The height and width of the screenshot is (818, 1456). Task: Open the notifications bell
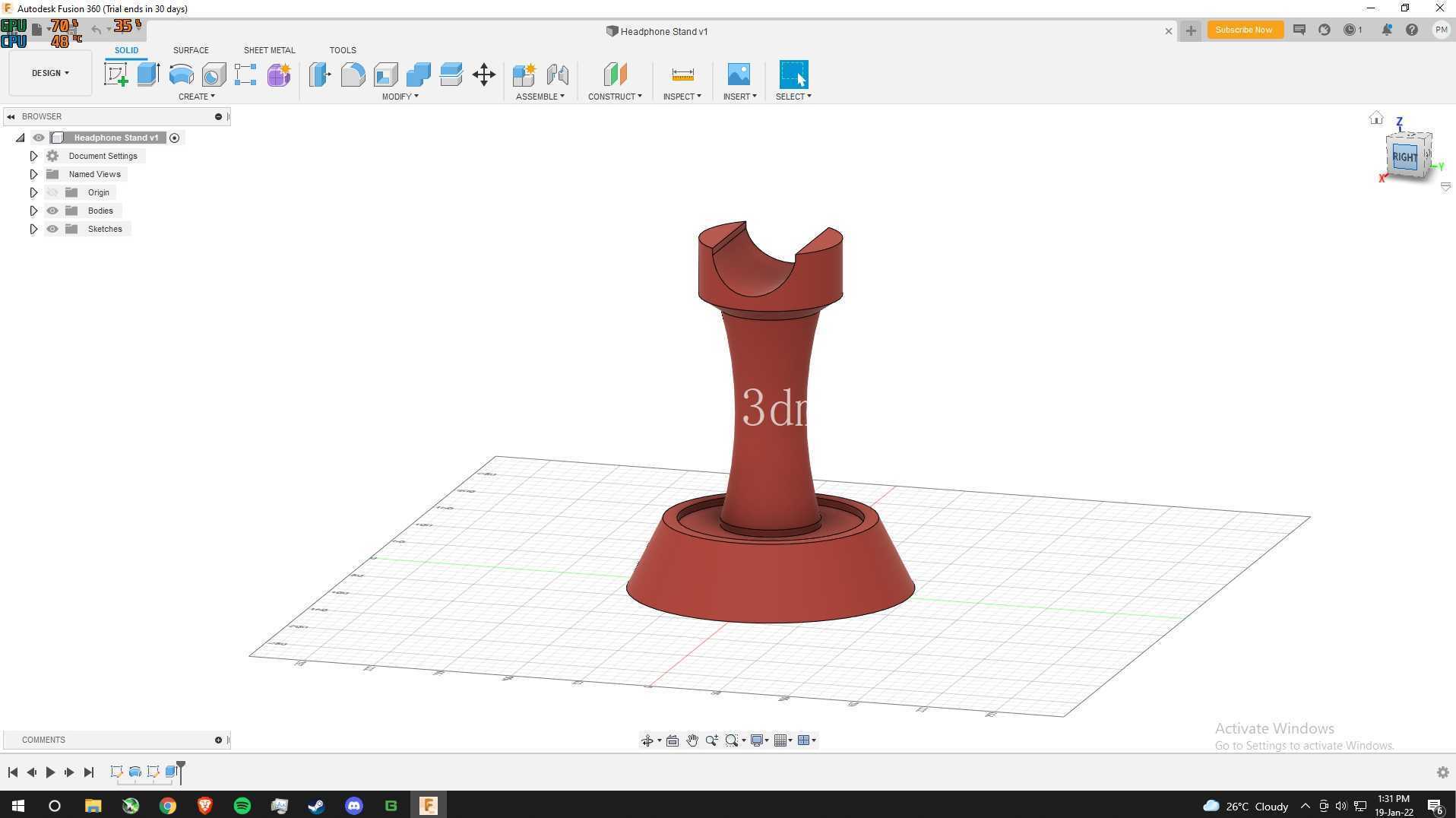[x=1387, y=30]
